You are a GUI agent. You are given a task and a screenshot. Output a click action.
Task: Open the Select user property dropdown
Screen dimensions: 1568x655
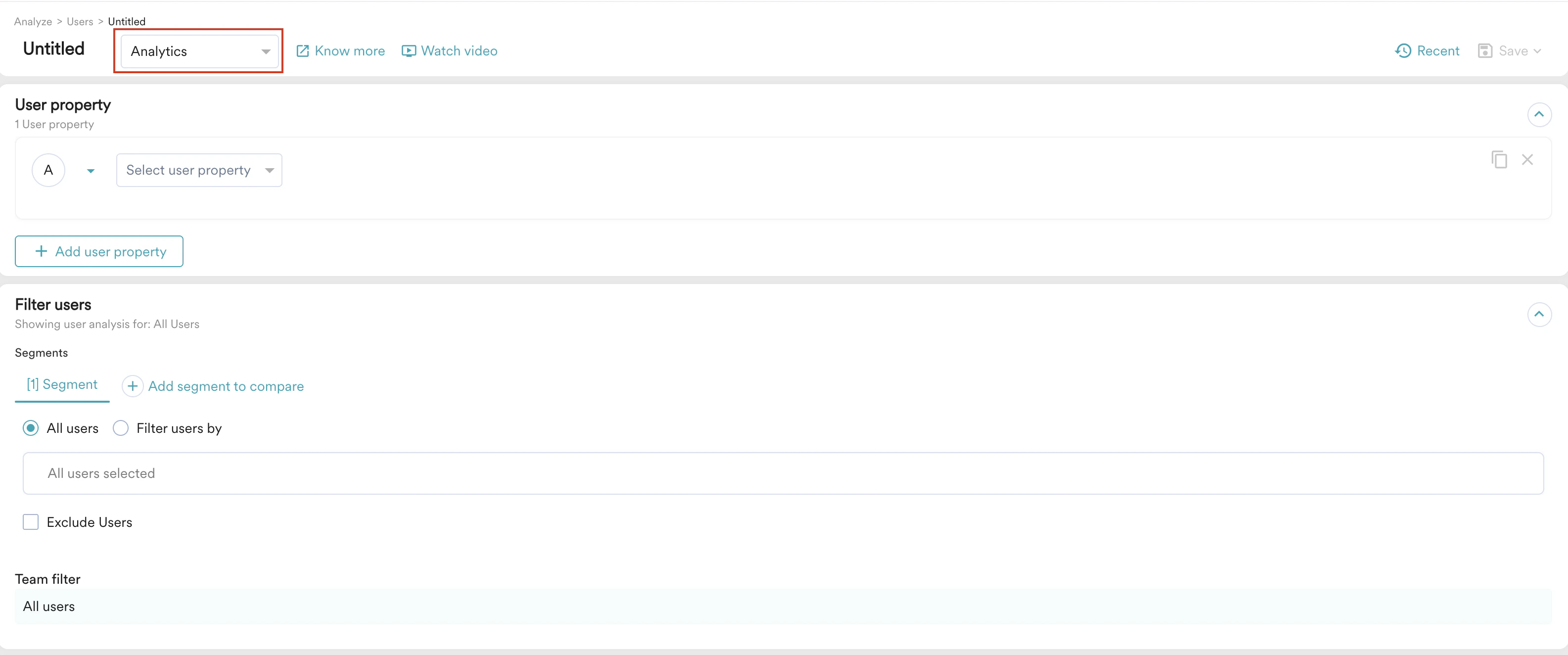(x=198, y=170)
